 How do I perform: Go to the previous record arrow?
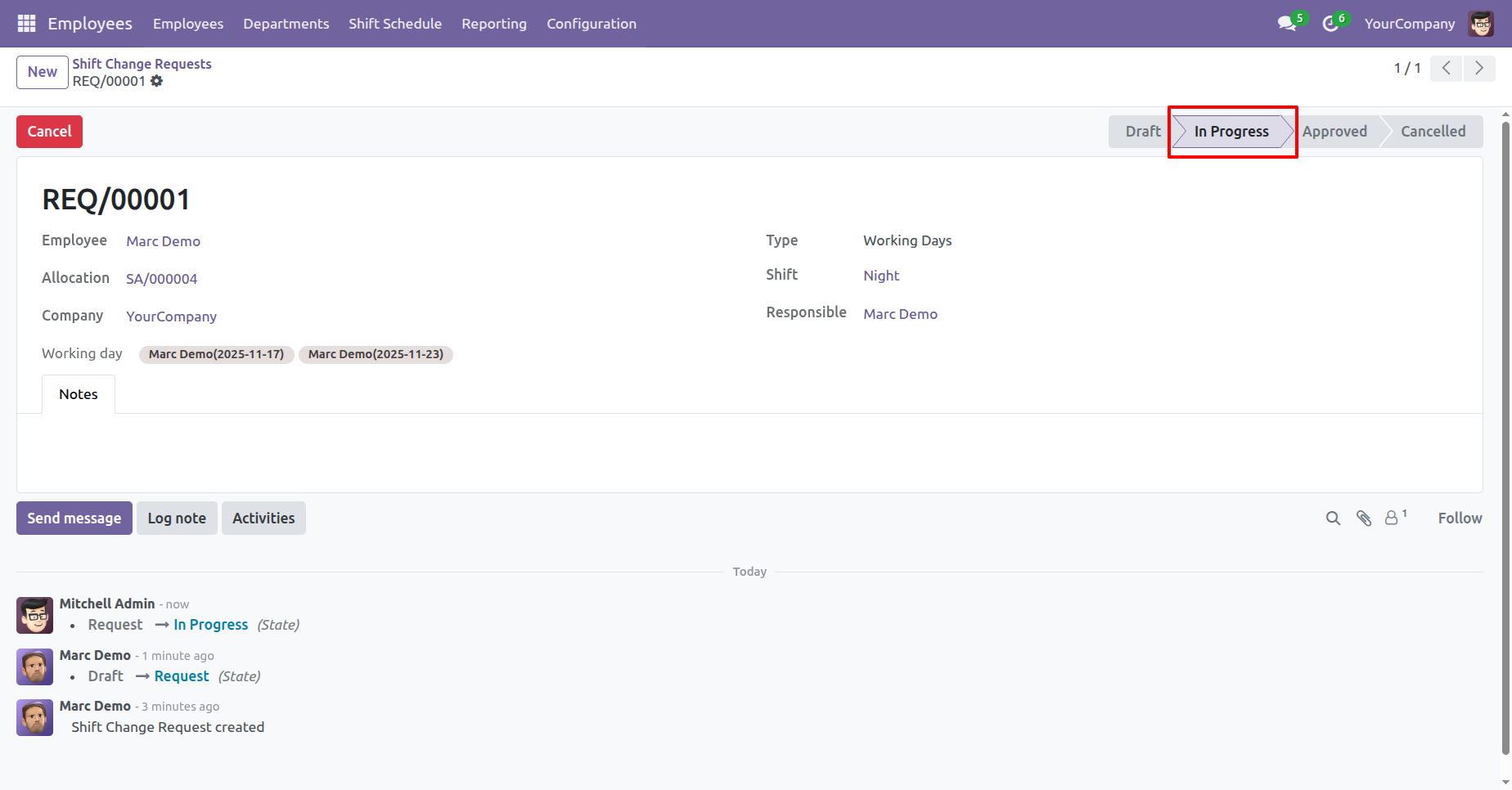pos(1447,69)
